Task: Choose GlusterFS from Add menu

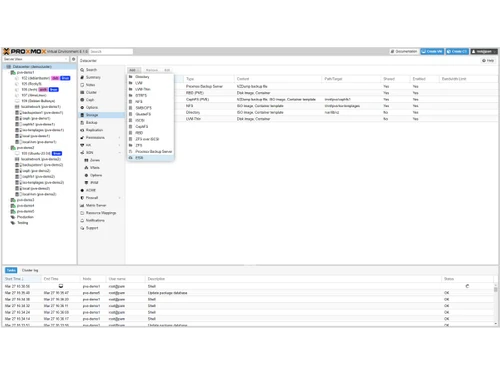Action: point(150,114)
